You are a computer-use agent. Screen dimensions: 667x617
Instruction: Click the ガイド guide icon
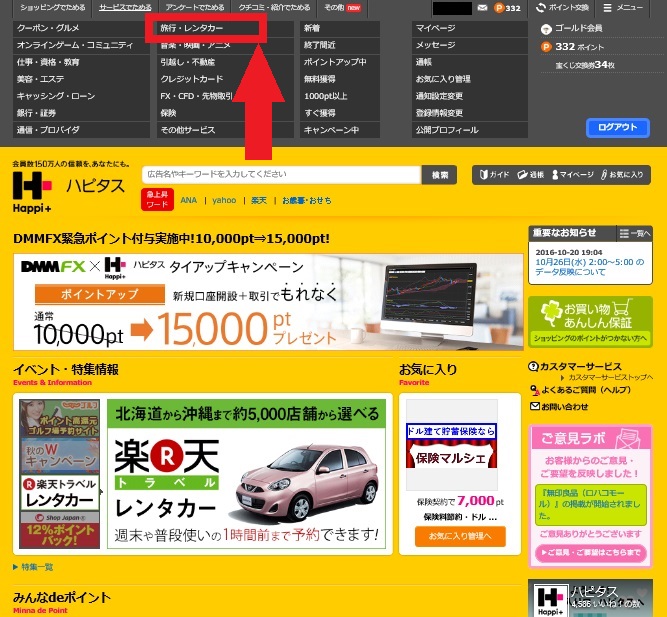pos(494,174)
